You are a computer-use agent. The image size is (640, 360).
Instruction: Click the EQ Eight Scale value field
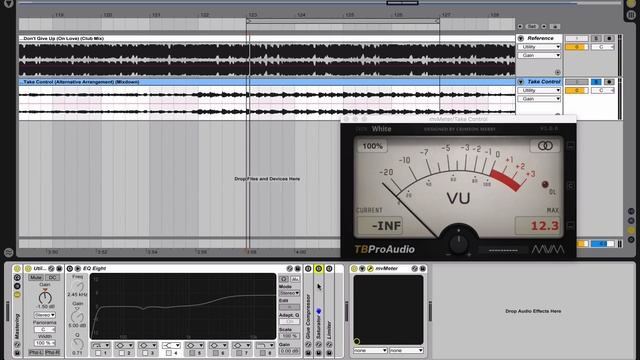[x=289, y=336]
